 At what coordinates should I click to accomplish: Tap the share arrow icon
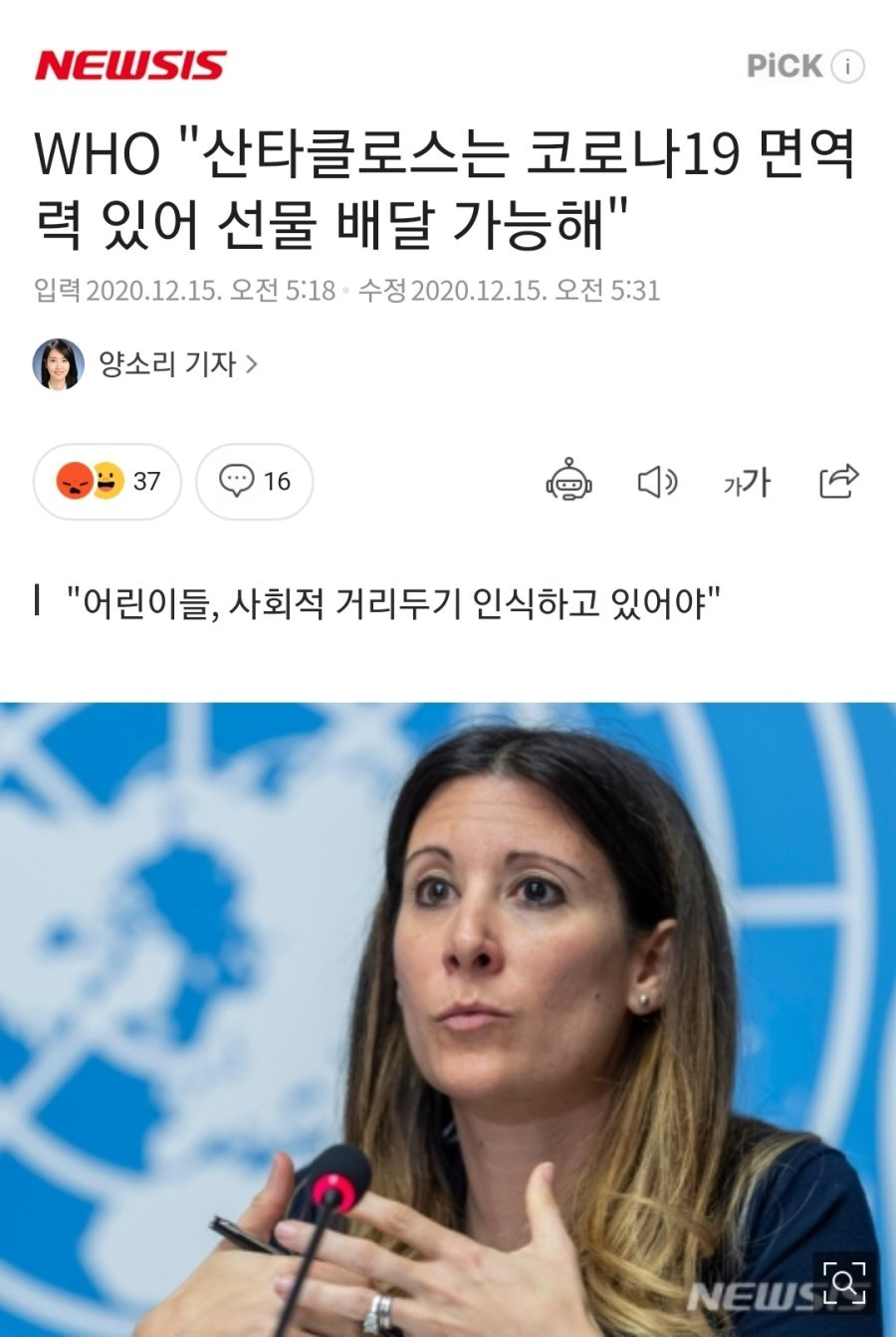(x=838, y=481)
